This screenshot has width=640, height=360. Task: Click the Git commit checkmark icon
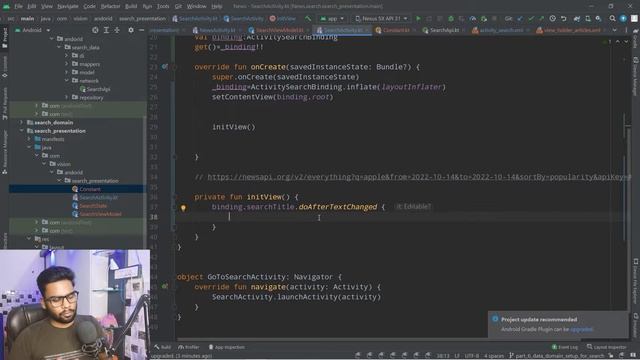[531, 18]
